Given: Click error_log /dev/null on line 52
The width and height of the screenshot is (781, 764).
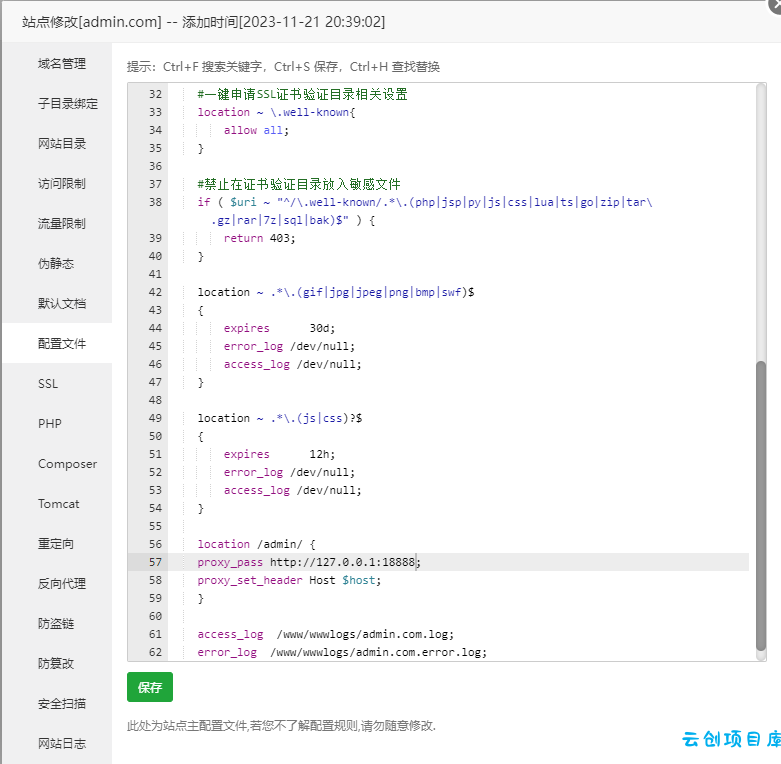Looking at the screenshot, I should tap(289, 472).
